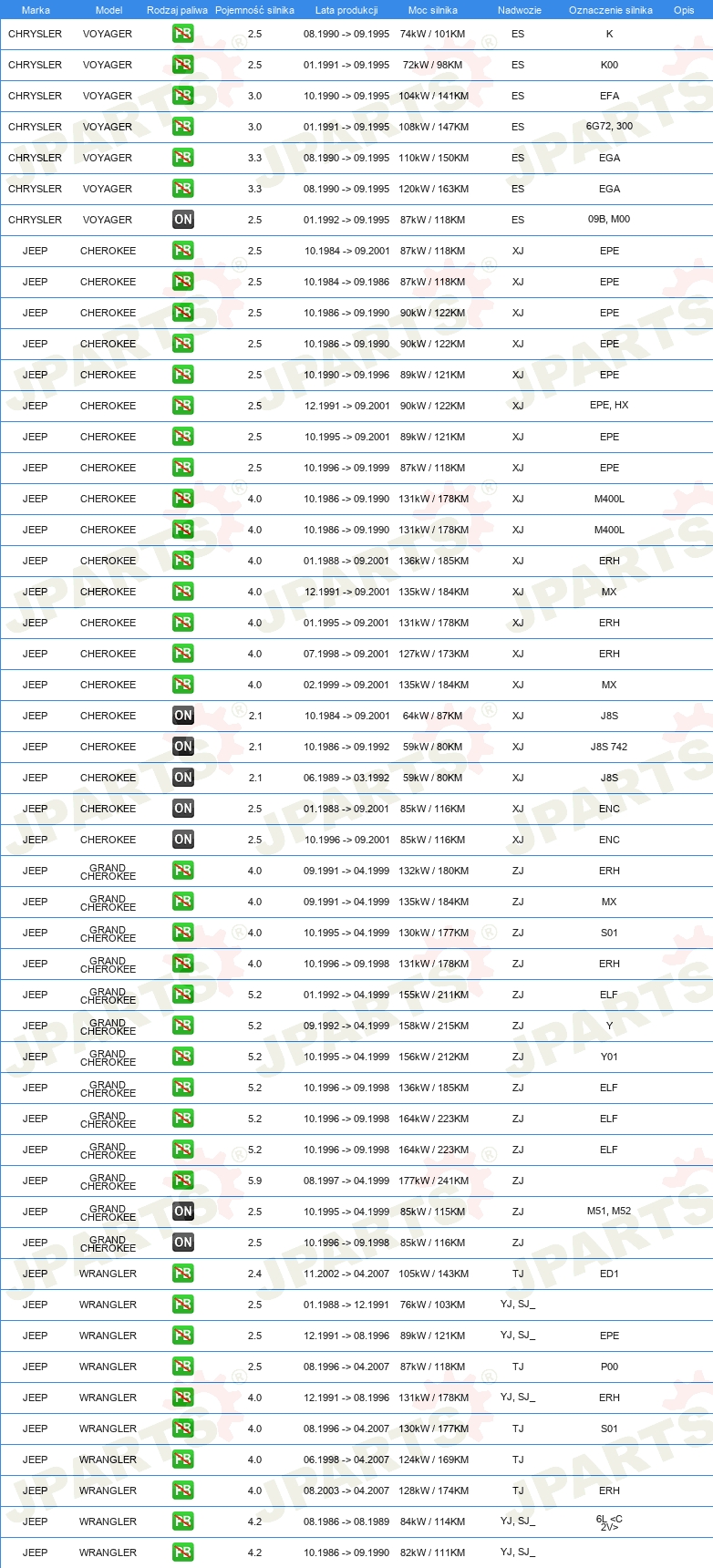
Task: Click petrol icon in Grand Cherokee 5.9 row
Action: point(183,1181)
